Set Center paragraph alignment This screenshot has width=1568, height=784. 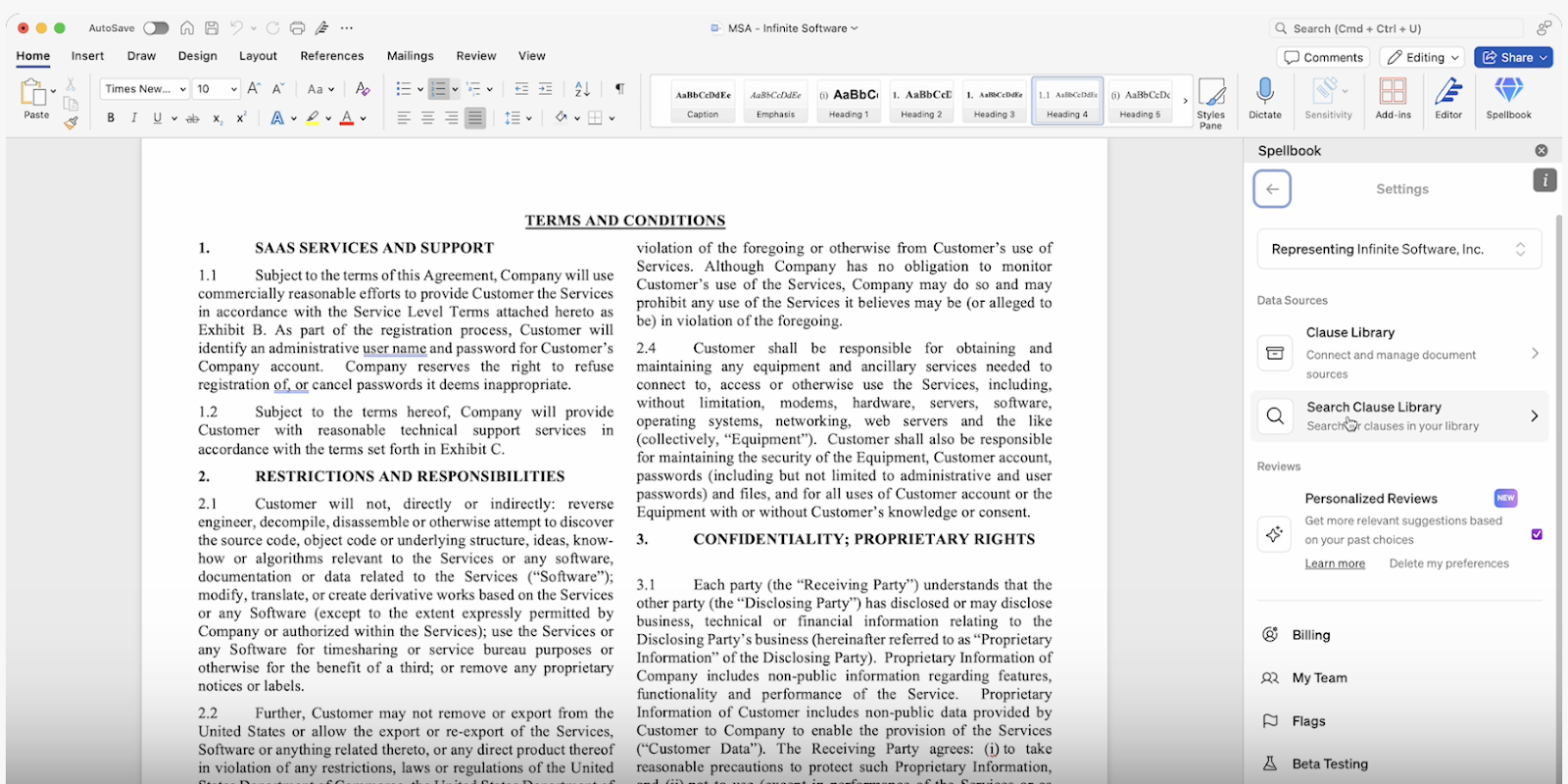pos(427,118)
